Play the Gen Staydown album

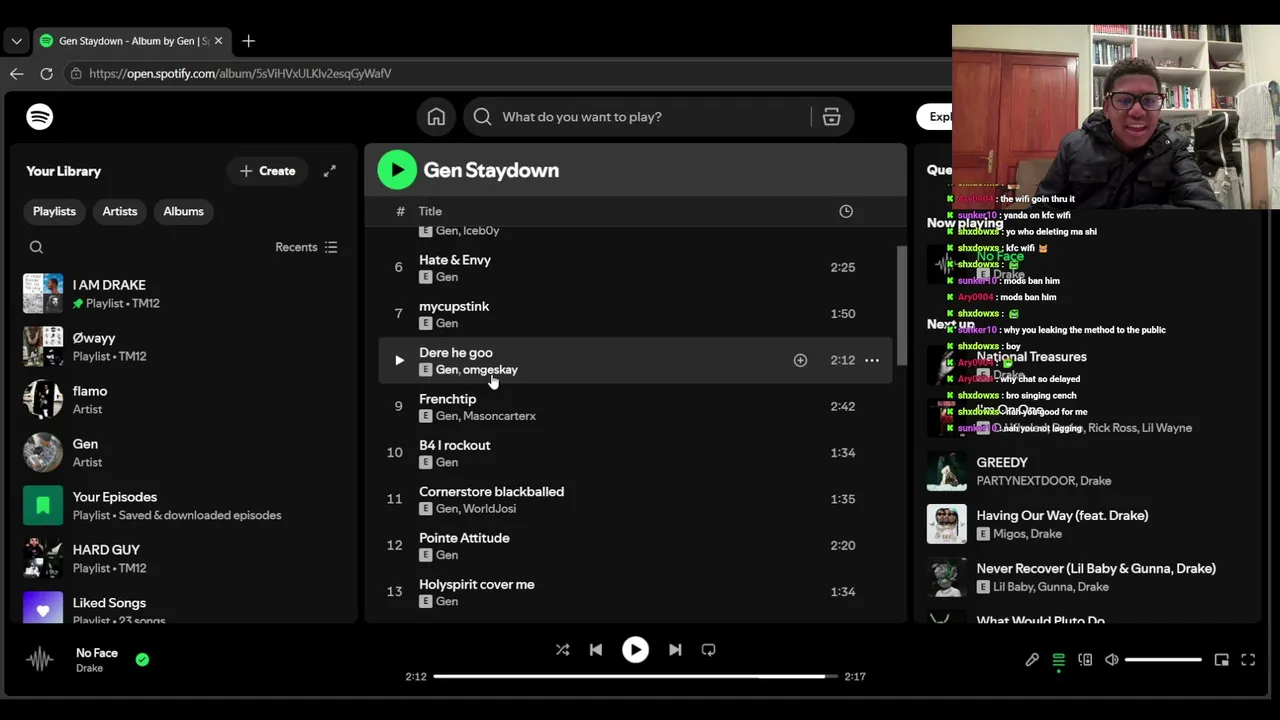[397, 170]
